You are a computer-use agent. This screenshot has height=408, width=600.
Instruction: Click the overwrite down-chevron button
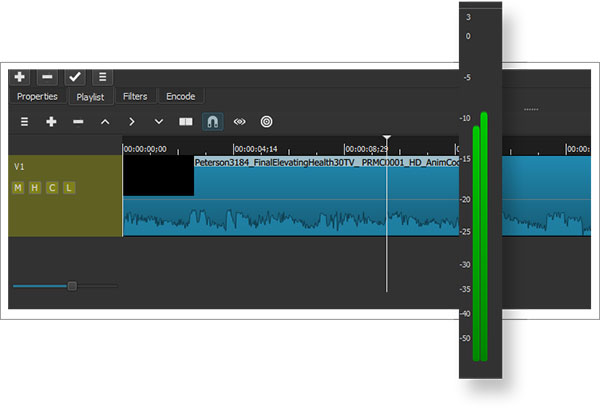click(159, 122)
